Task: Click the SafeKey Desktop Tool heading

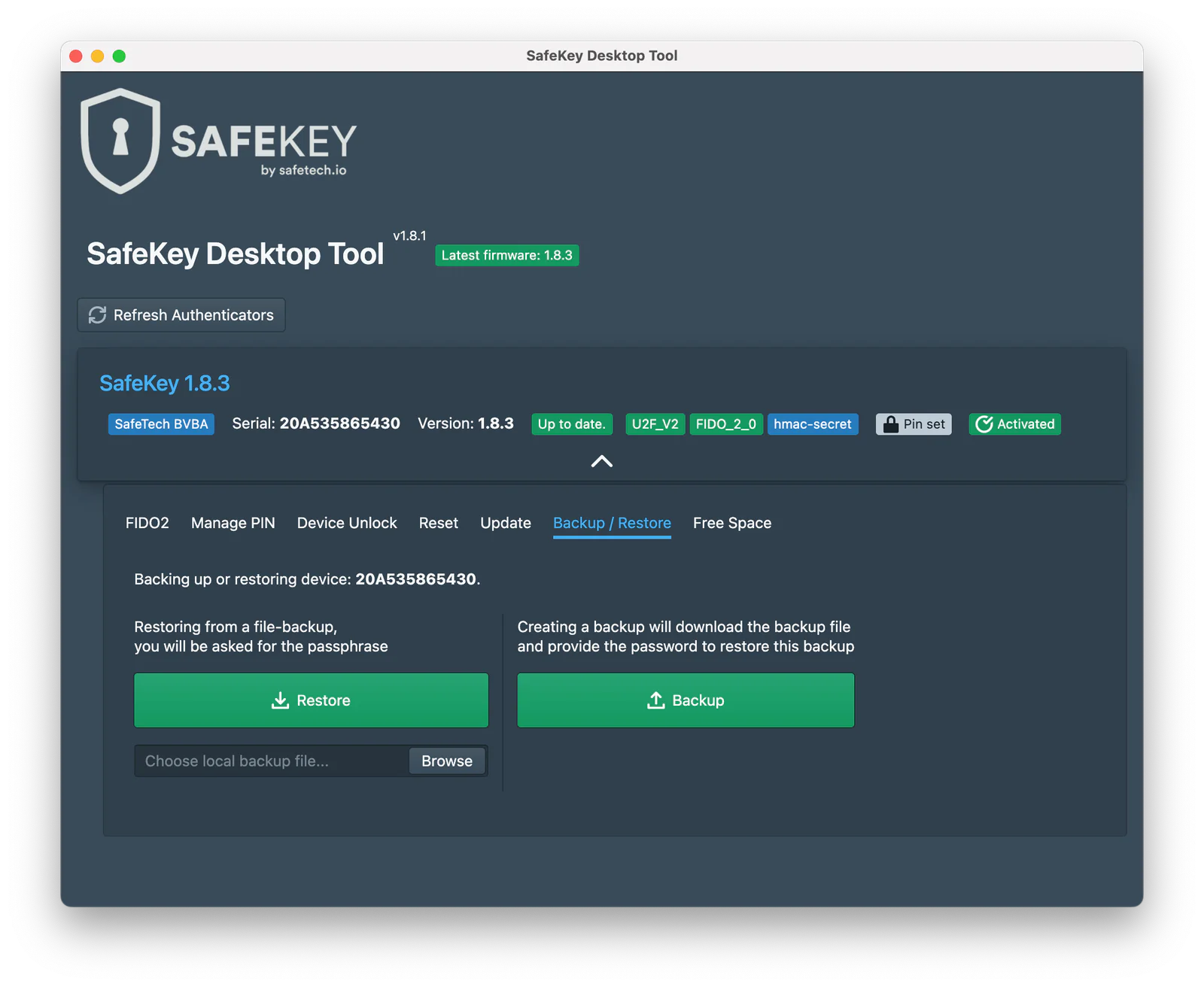Action: coord(236,254)
